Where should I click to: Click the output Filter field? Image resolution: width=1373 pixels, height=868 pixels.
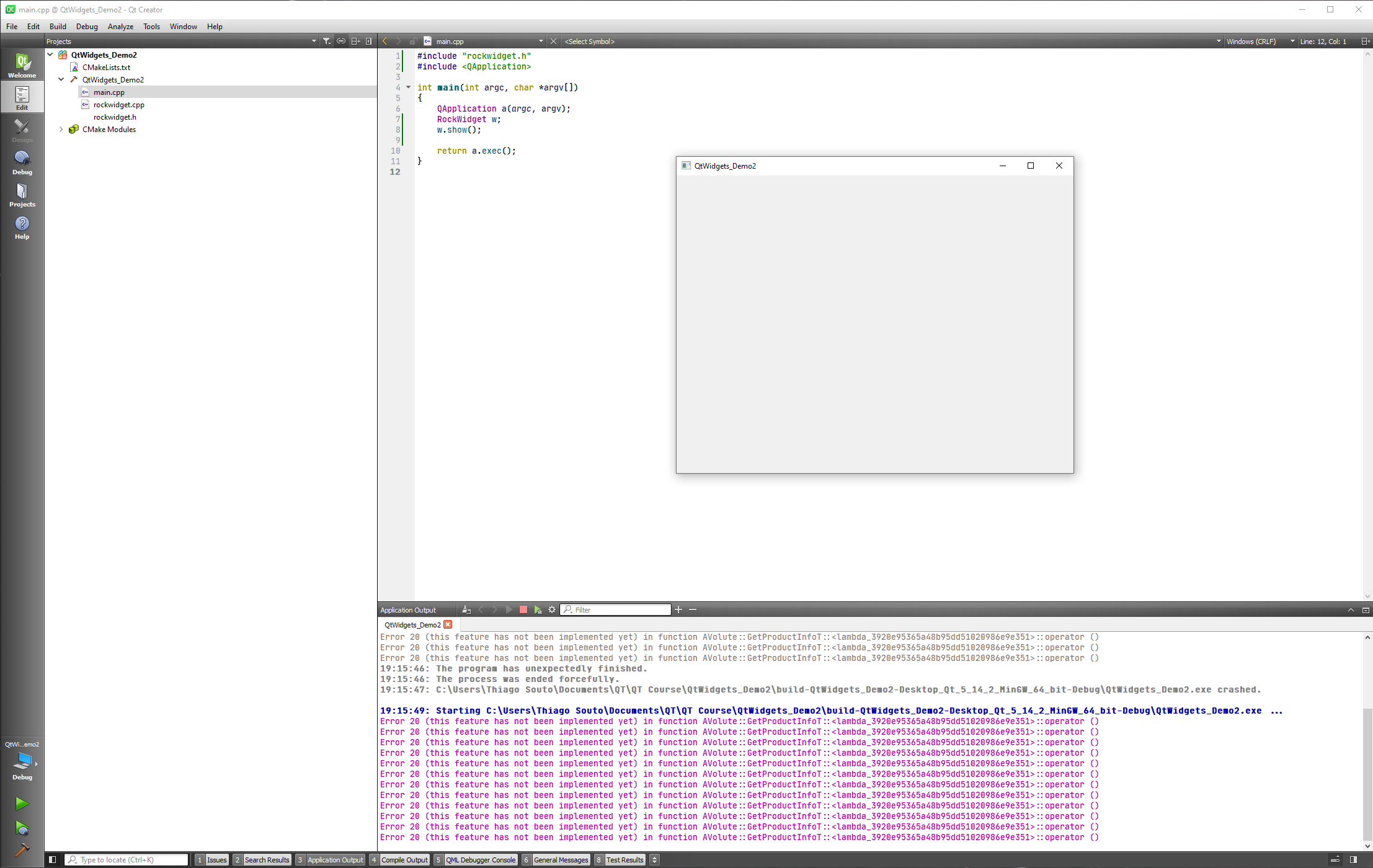tap(615, 610)
